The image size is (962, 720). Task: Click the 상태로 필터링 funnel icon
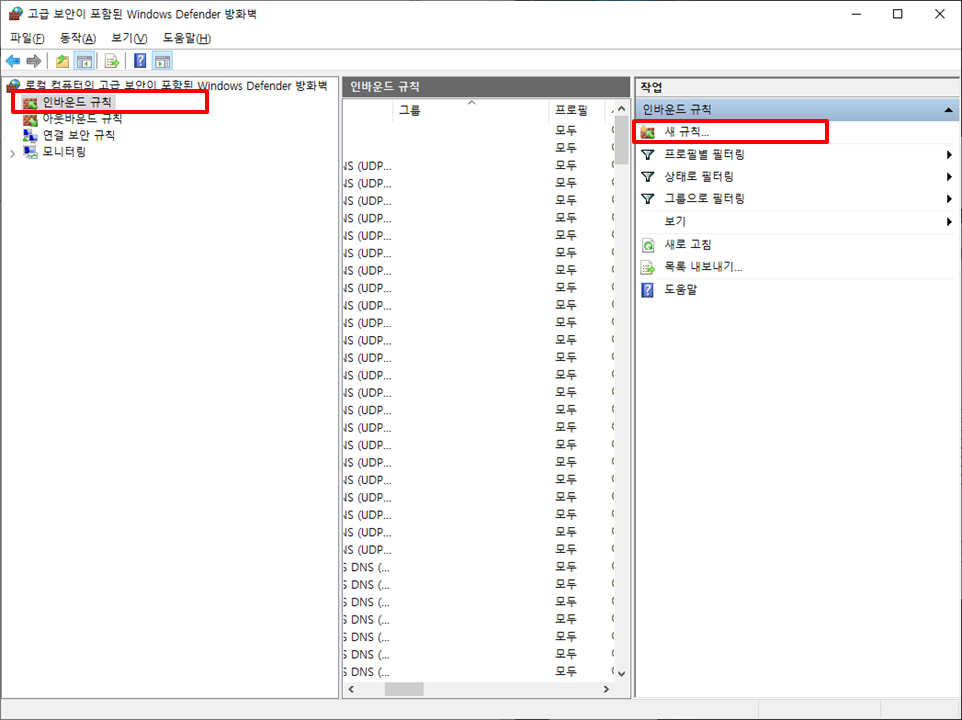[x=648, y=177]
